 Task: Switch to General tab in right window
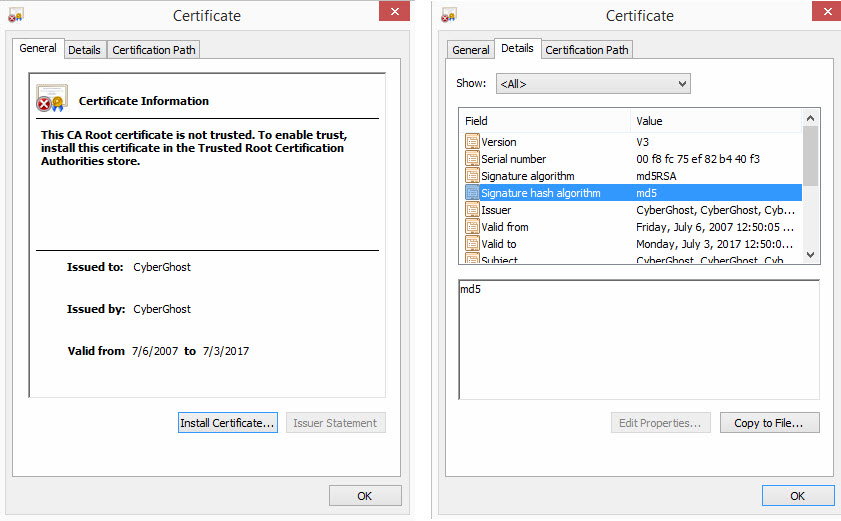pyautogui.click(x=470, y=50)
